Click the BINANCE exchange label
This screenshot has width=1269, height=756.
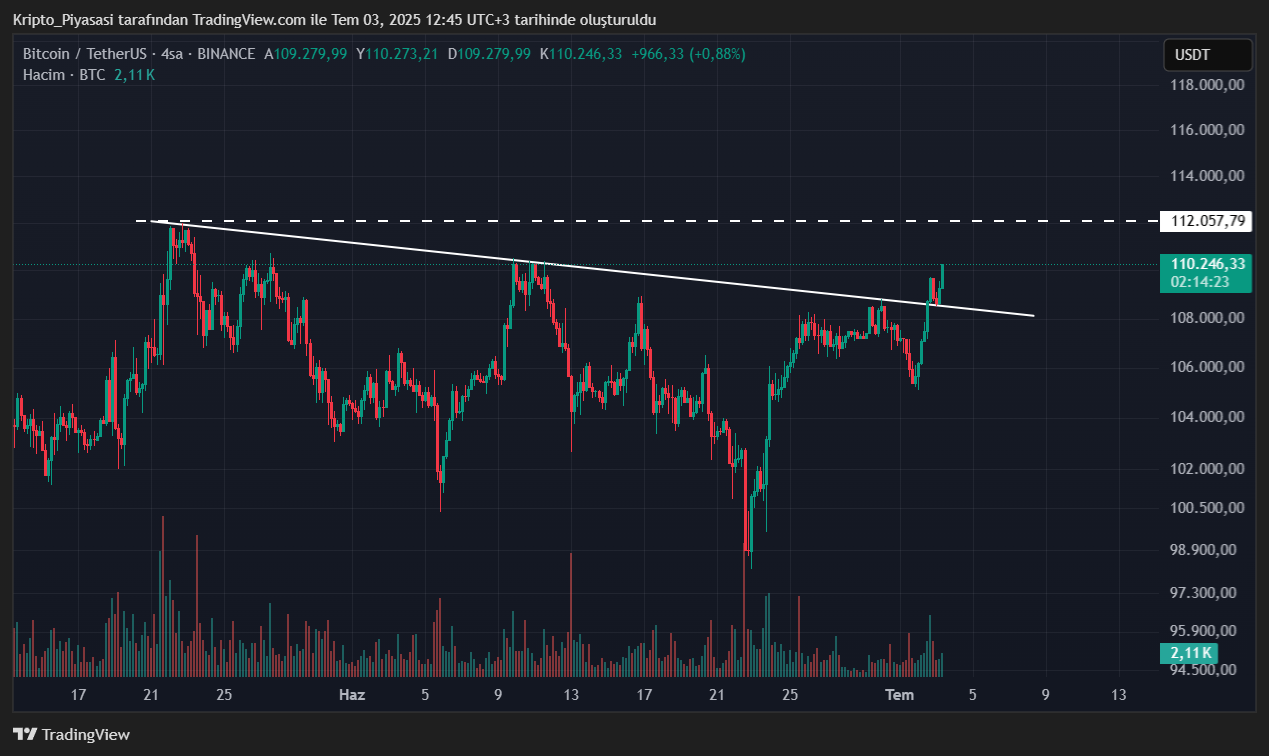pos(226,54)
